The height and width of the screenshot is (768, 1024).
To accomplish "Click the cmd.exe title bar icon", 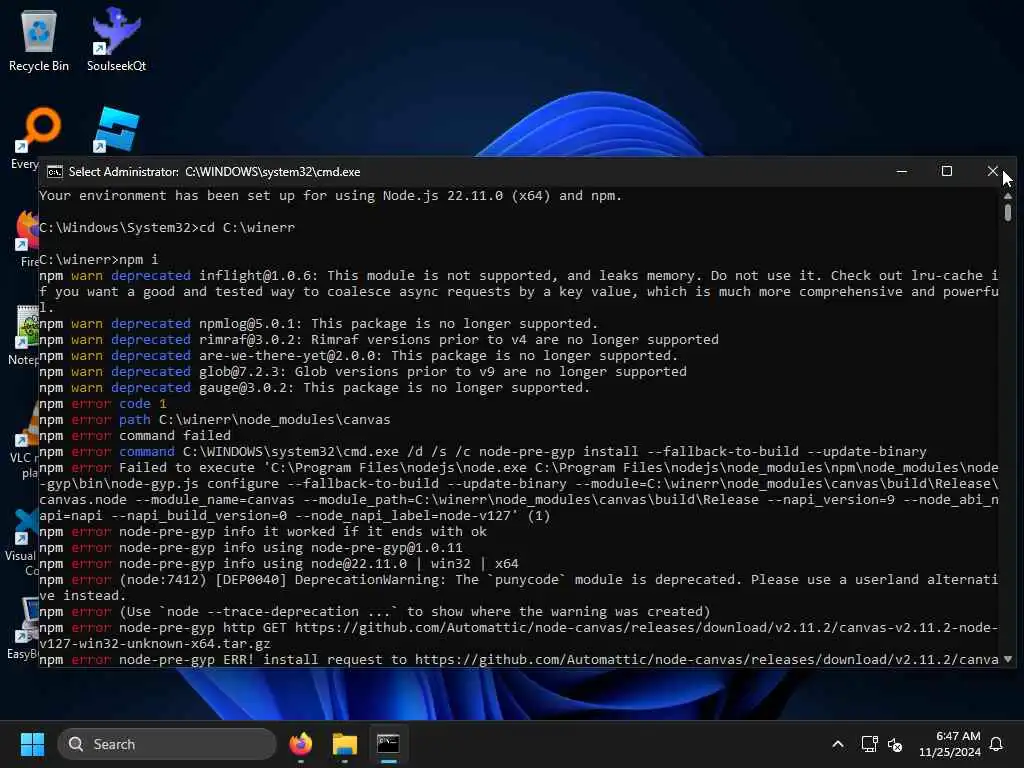I will click(x=54, y=172).
